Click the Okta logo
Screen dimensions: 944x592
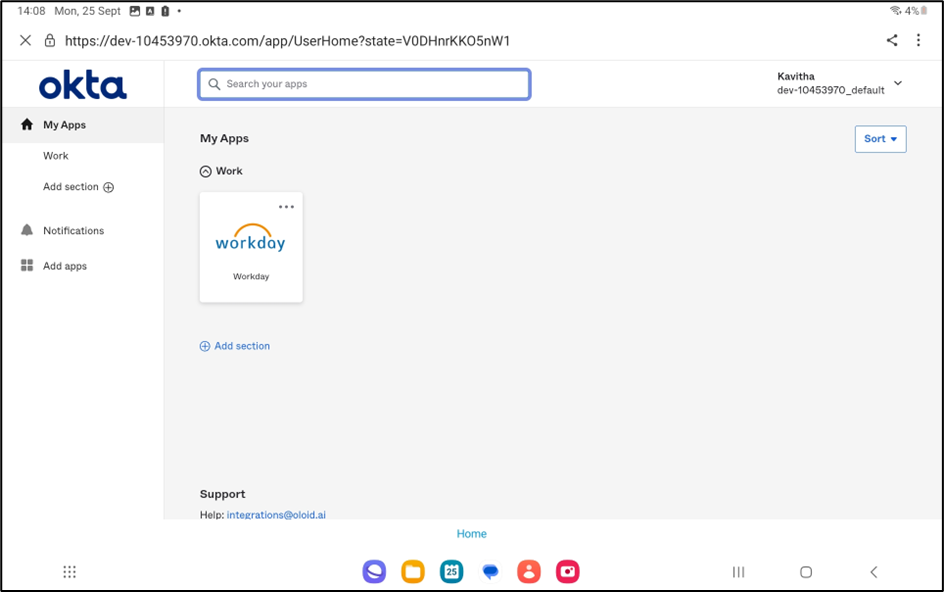click(82, 85)
